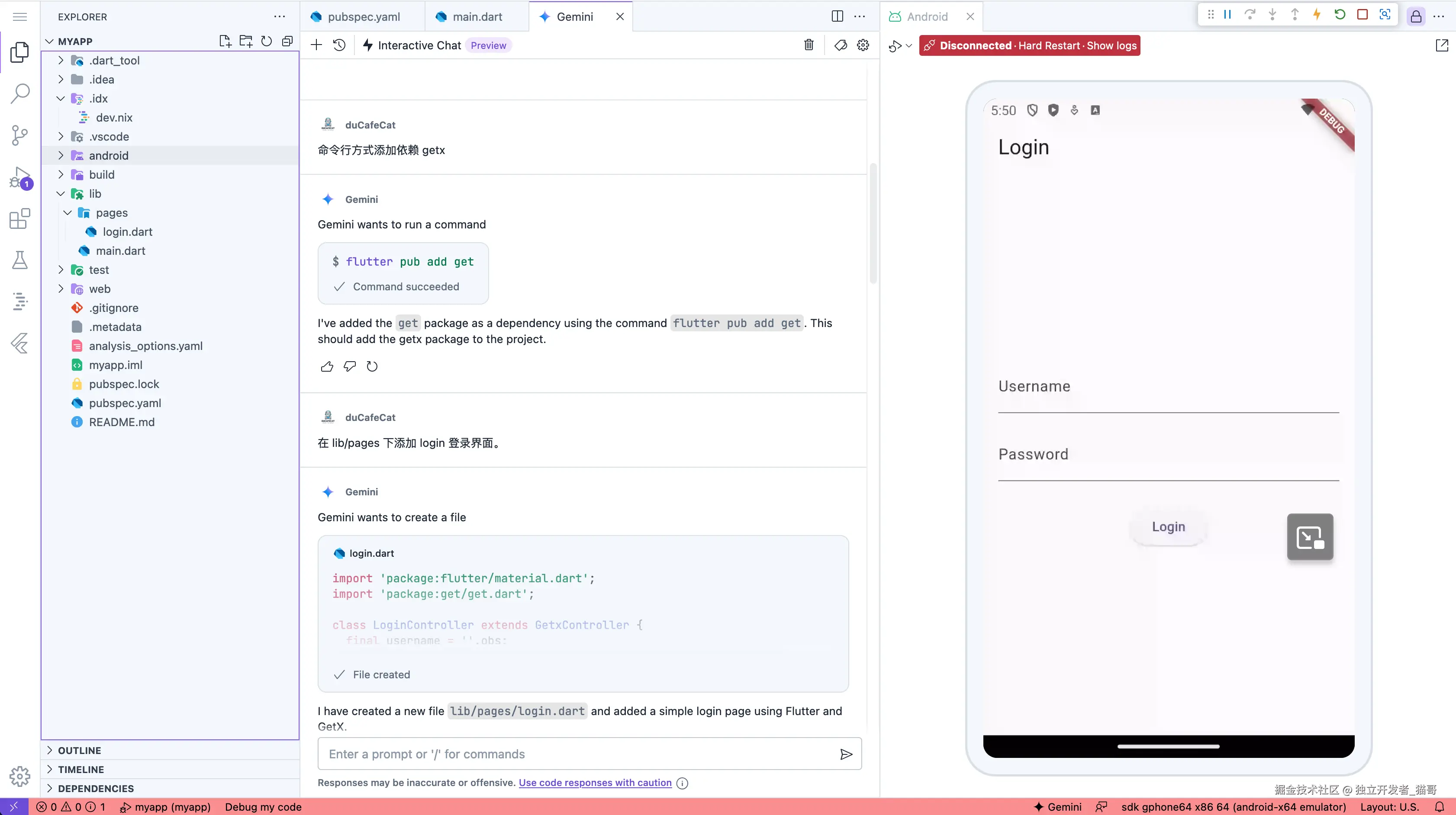Toggle the lock icon near emulator toolbar
The width and height of the screenshot is (1456, 815).
click(x=1416, y=16)
